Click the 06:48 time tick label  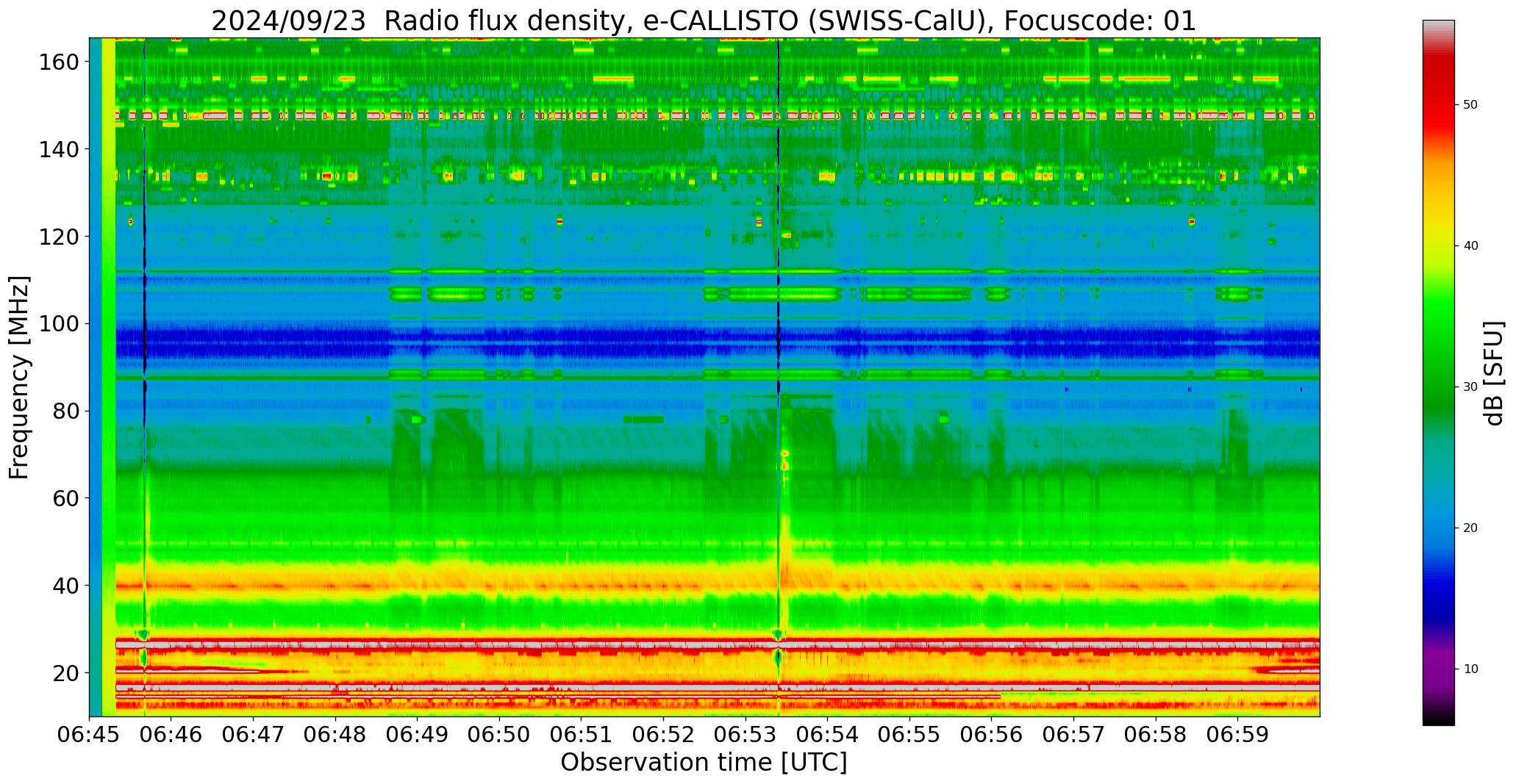click(x=336, y=735)
